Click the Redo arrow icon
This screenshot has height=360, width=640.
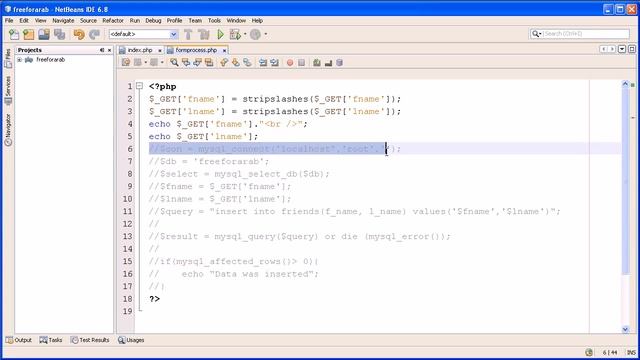(x=94, y=34)
